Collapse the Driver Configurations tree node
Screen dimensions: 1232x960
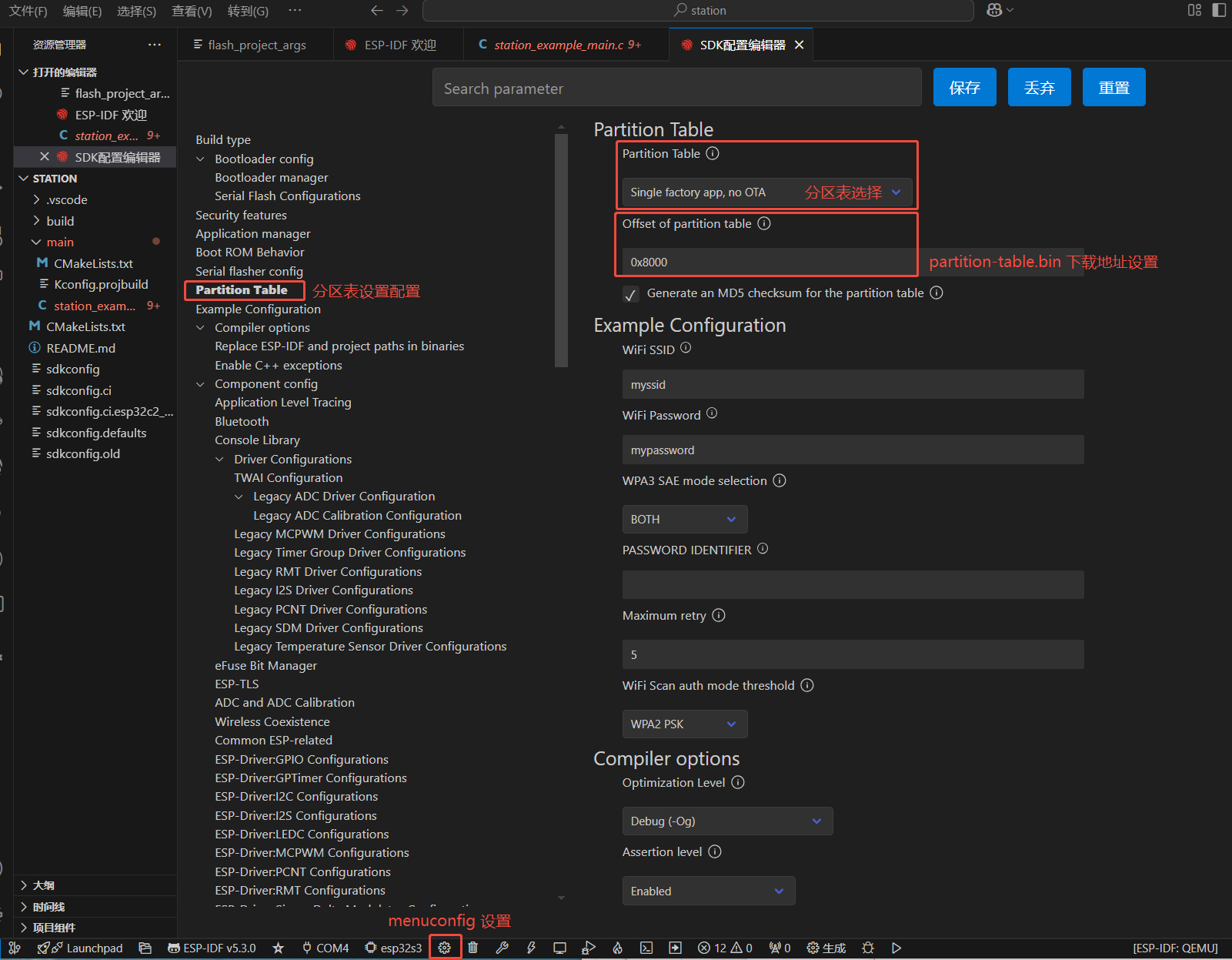click(x=220, y=460)
